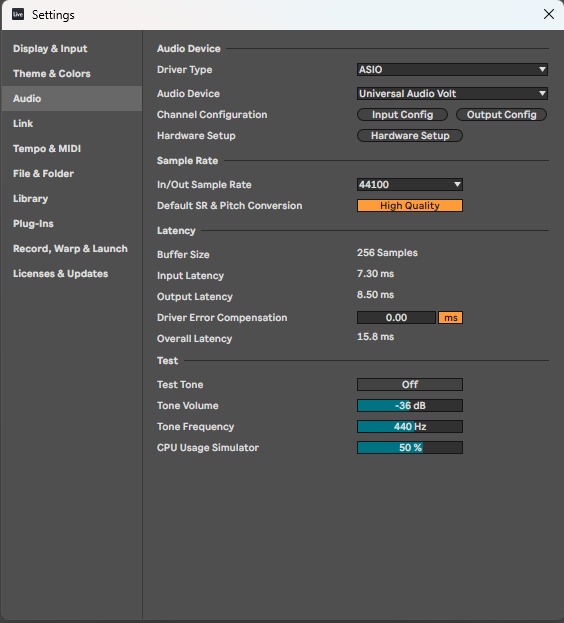The width and height of the screenshot is (564, 623).
Task: Click the 7.30 ms input latency value
Action: (x=375, y=274)
